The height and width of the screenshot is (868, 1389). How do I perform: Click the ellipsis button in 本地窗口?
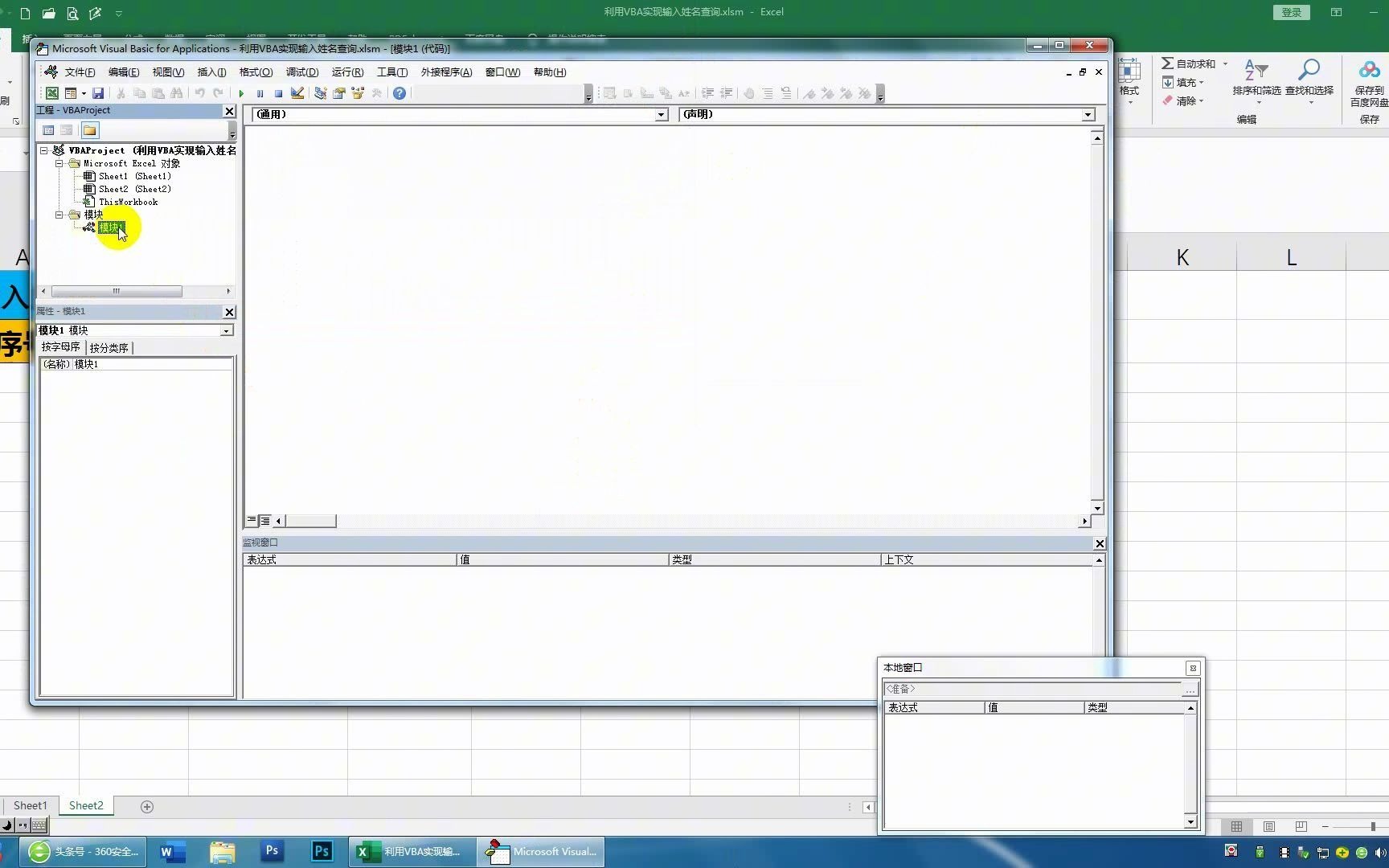(x=1190, y=690)
